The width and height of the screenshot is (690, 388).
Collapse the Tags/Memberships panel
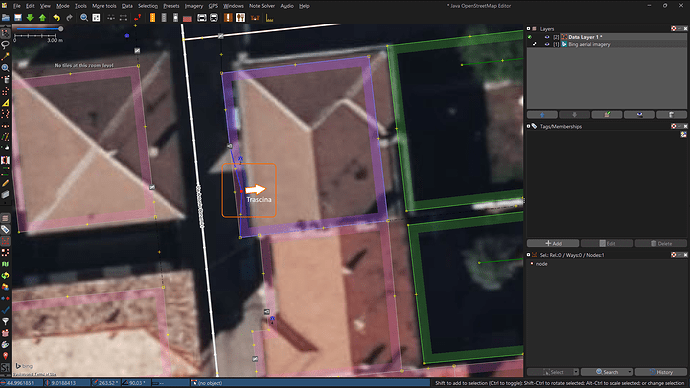[529, 126]
